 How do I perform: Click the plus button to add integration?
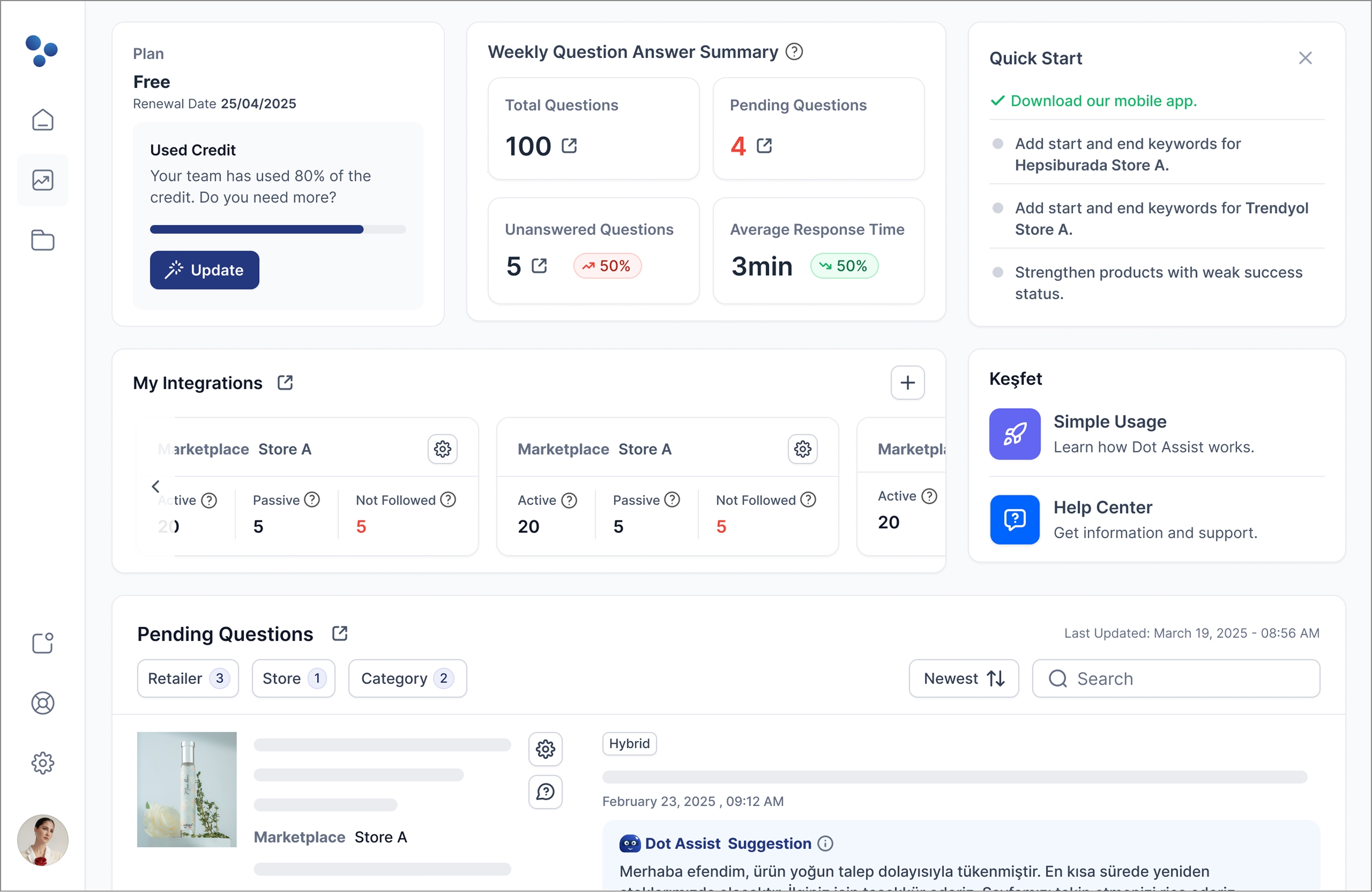click(907, 383)
